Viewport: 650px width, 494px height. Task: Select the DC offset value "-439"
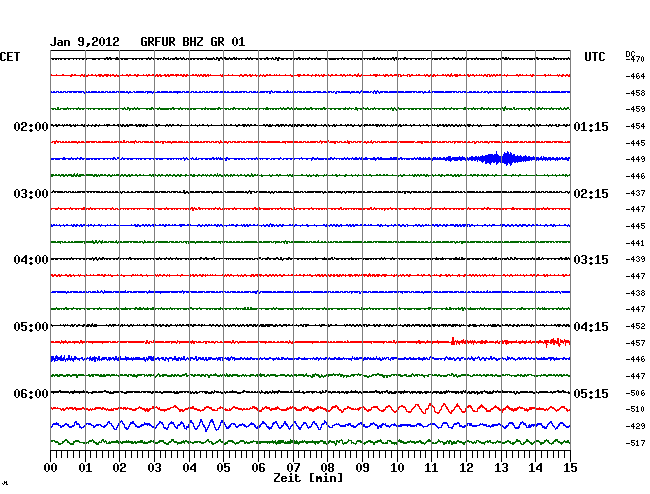pyautogui.click(x=635, y=259)
